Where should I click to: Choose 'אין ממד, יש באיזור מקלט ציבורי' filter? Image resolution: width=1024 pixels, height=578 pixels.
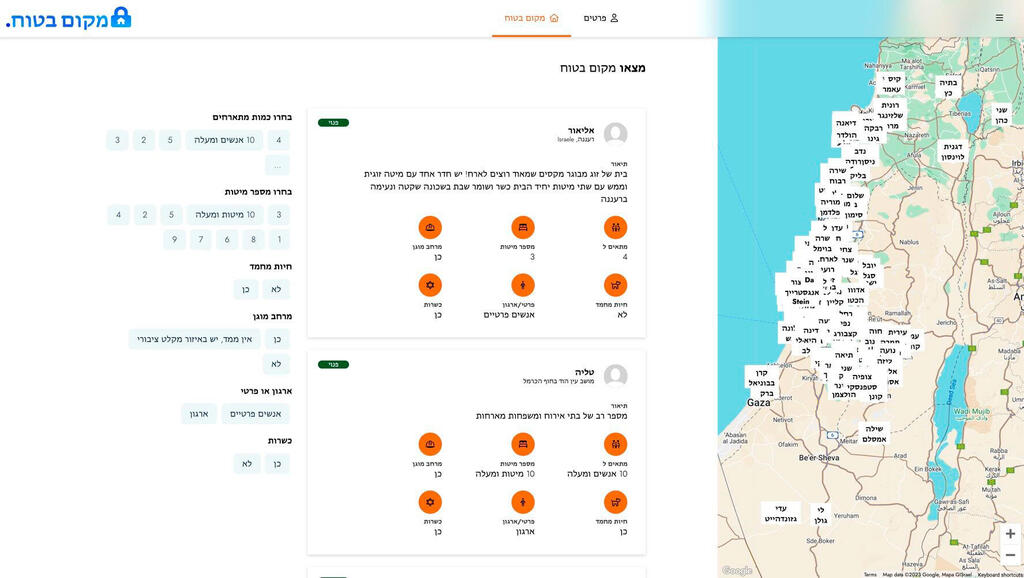[194, 339]
